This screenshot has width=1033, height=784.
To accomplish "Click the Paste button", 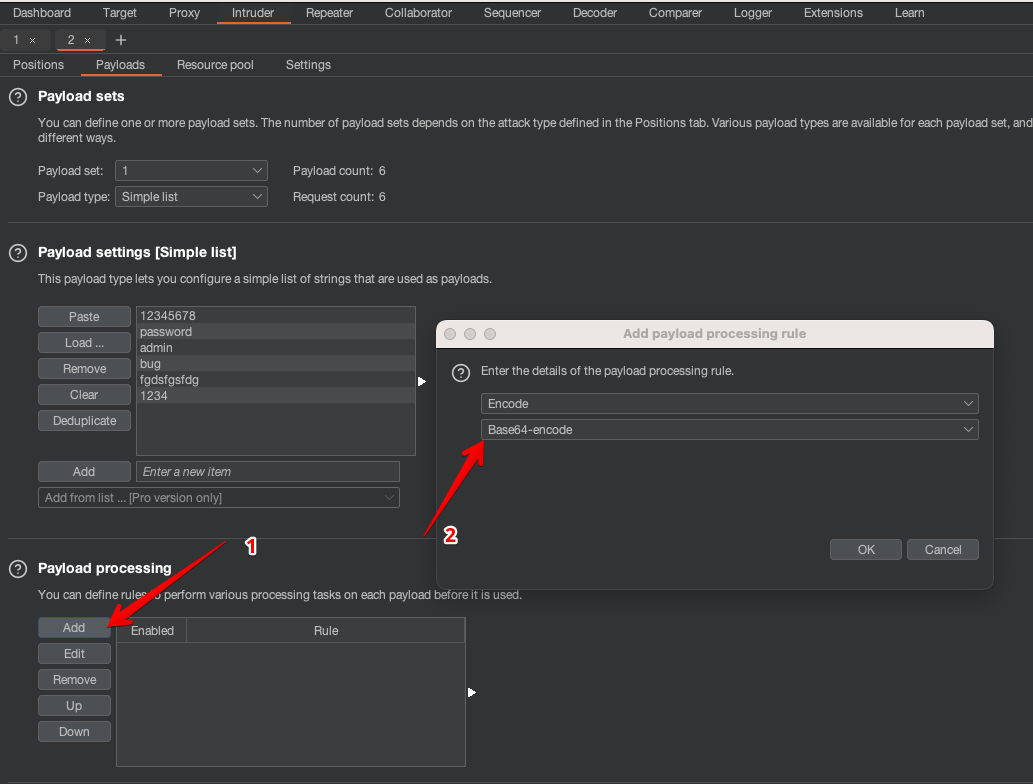I will click(x=84, y=317).
